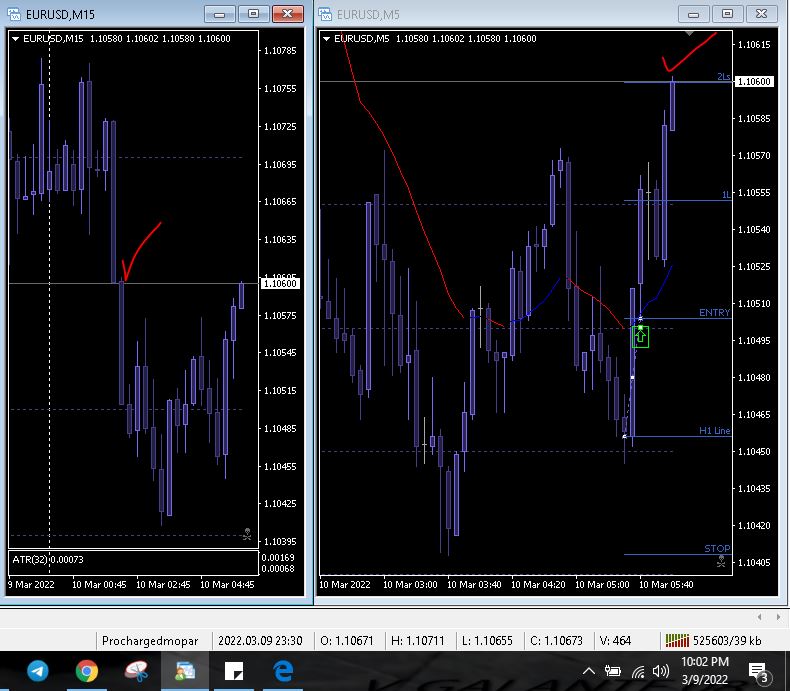Click the 1.10600 price tag on M5 chart
The width and height of the screenshot is (790, 691).
[x=754, y=82]
